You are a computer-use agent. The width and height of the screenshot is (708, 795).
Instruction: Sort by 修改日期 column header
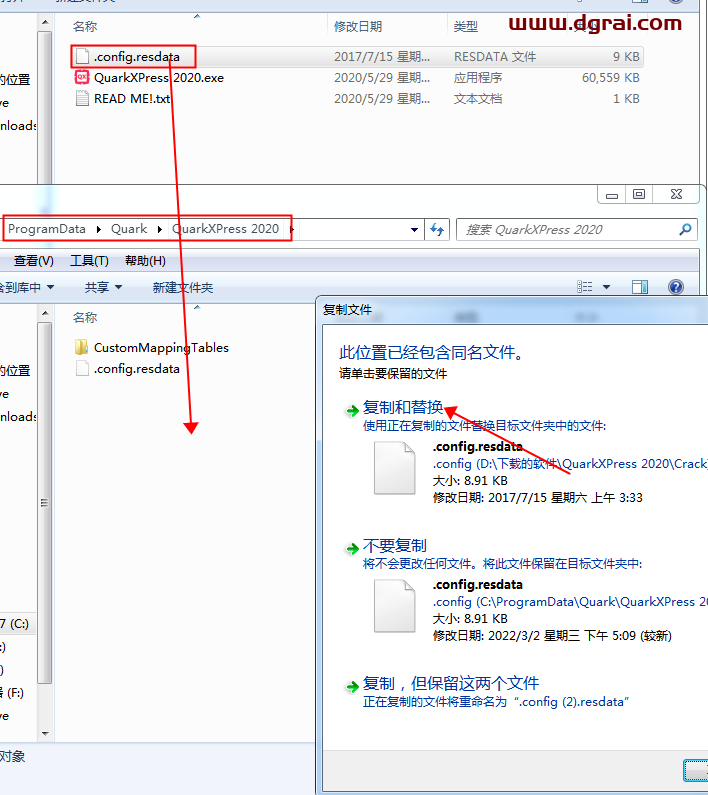point(358,26)
